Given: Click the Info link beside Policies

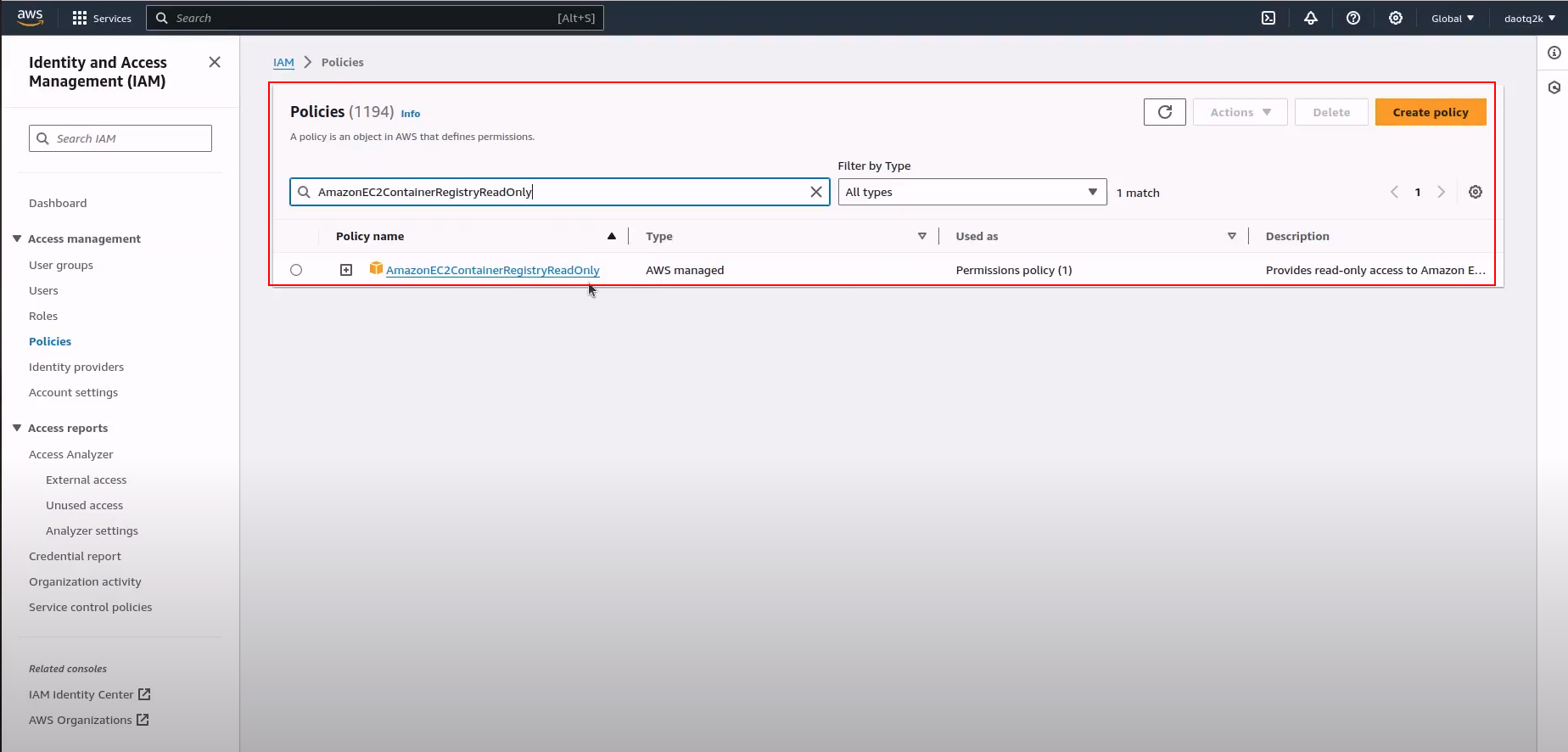Looking at the screenshot, I should pos(411,114).
